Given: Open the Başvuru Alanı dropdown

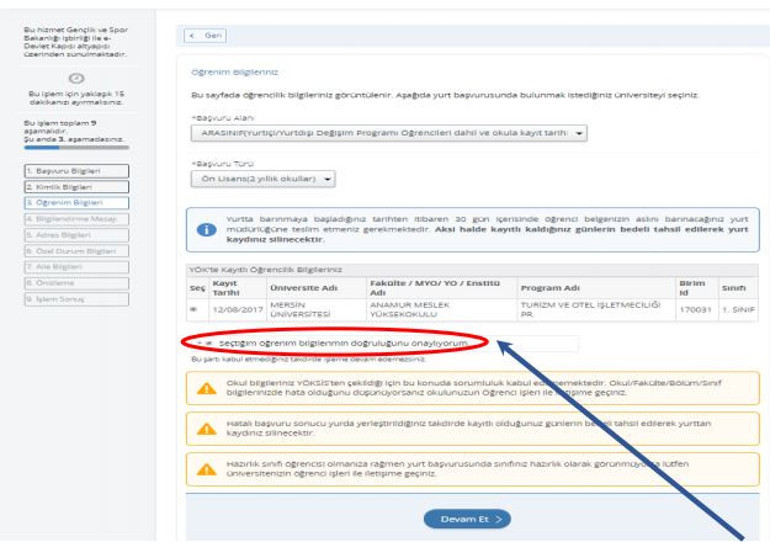Looking at the screenshot, I should (389, 132).
